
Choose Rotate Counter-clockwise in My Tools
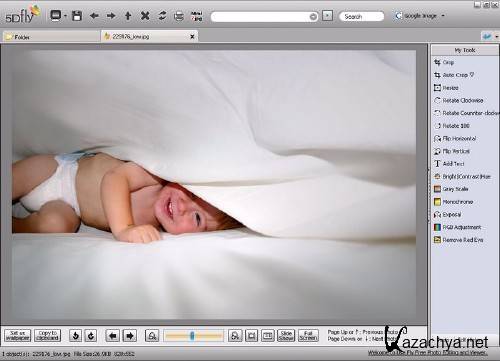pyautogui.click(x=466, y=113)
